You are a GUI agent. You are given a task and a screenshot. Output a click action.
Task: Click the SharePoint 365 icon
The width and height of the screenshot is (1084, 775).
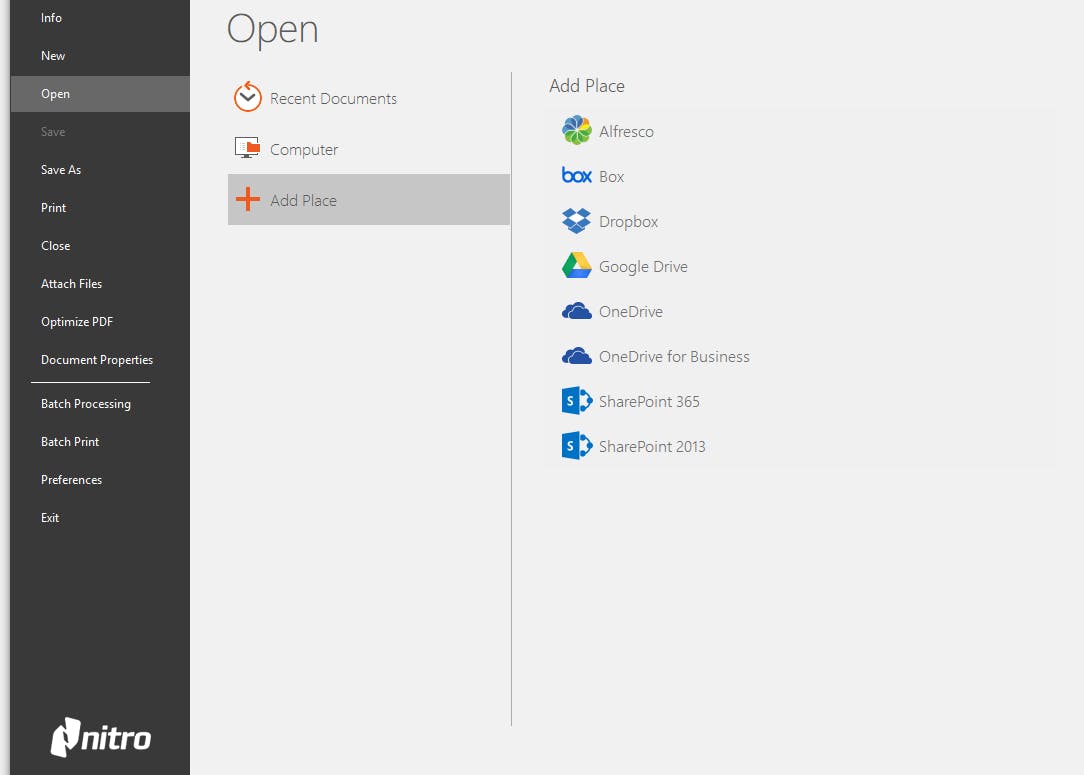click(577, 401)
